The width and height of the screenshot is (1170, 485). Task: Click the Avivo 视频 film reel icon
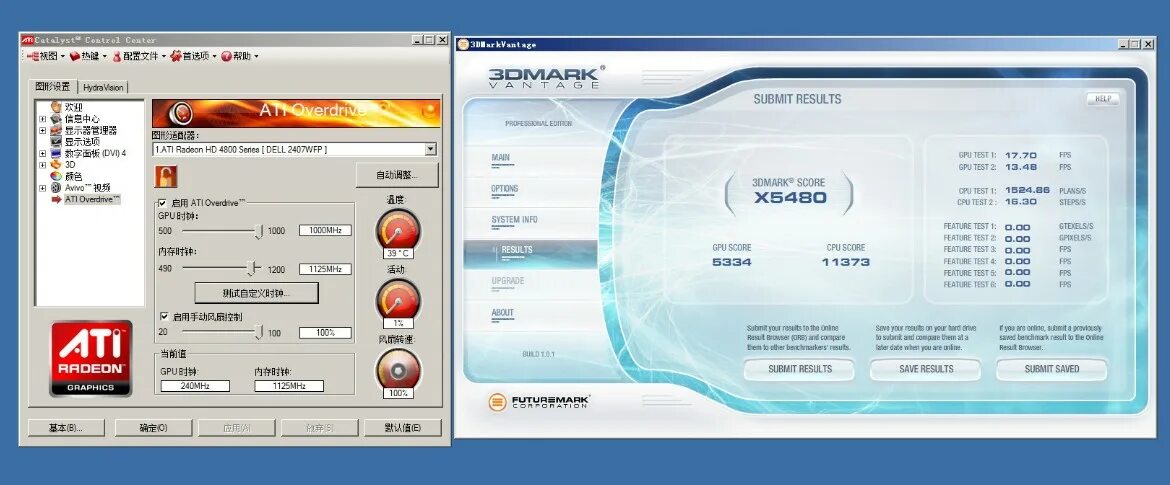point(56,187)
